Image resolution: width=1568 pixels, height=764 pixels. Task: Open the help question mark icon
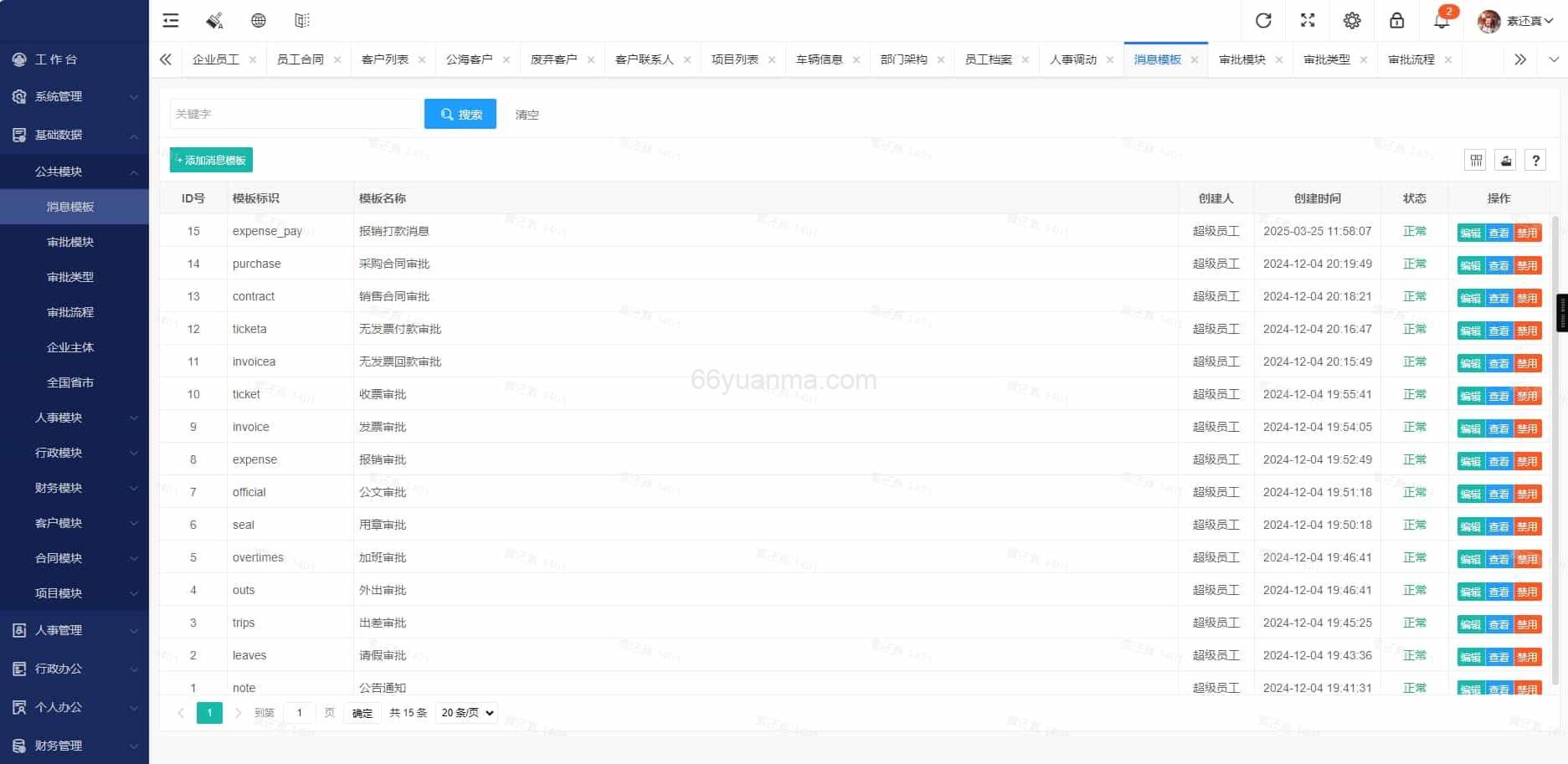click(x=1535, y=160)
